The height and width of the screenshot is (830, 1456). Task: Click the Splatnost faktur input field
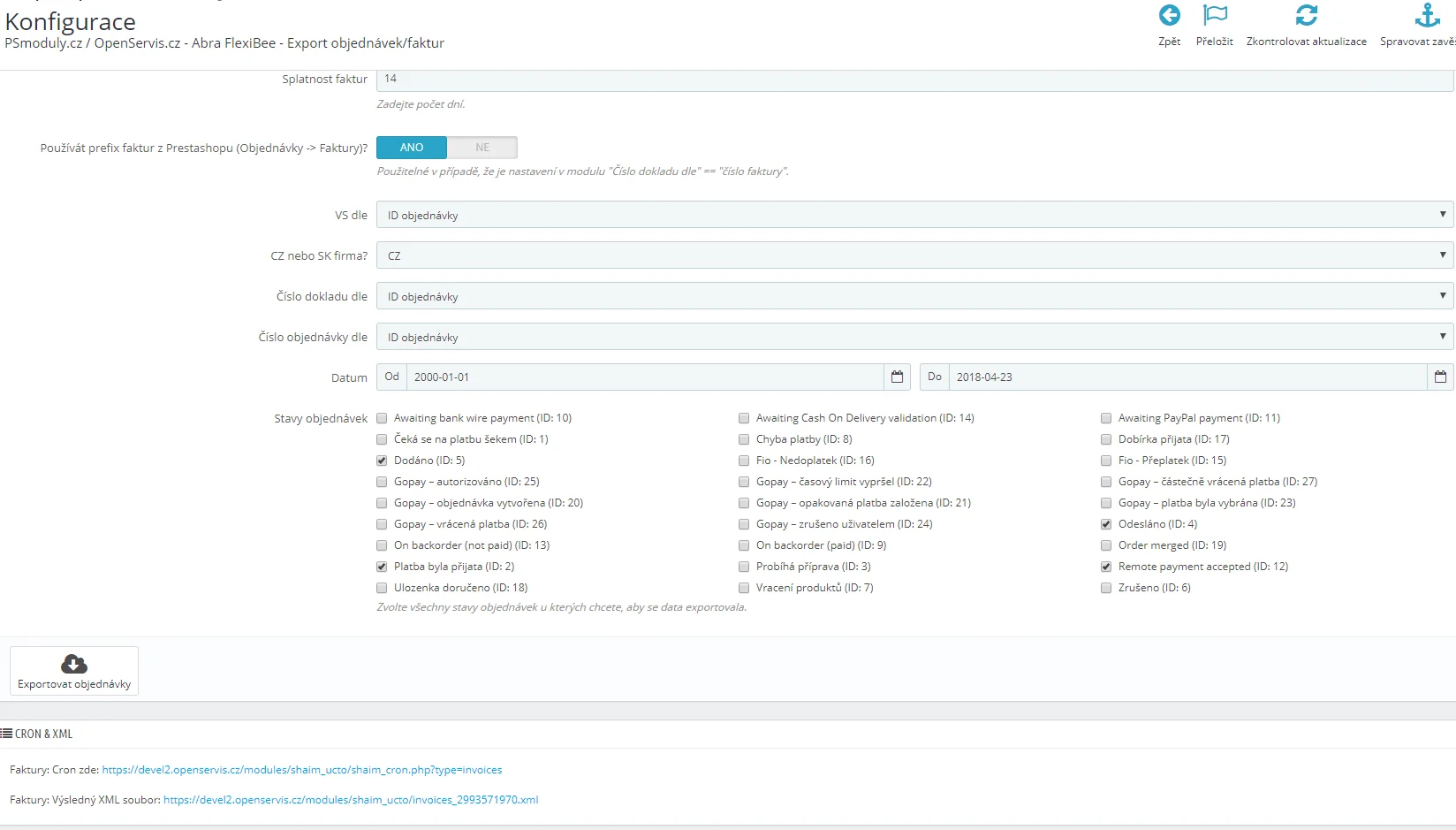coord(914,79)
